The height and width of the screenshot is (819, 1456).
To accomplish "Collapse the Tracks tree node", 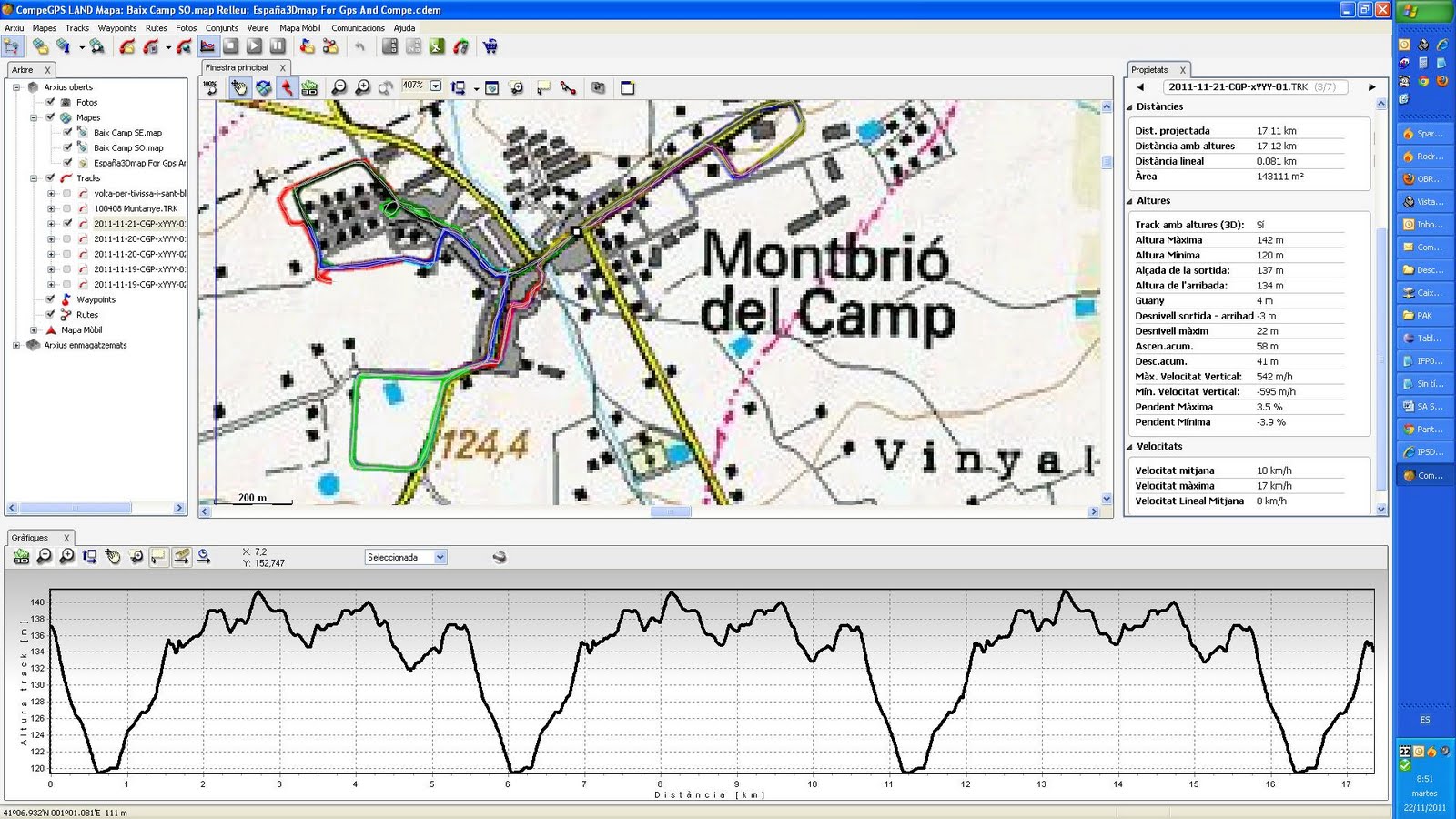I will (34, 178).
